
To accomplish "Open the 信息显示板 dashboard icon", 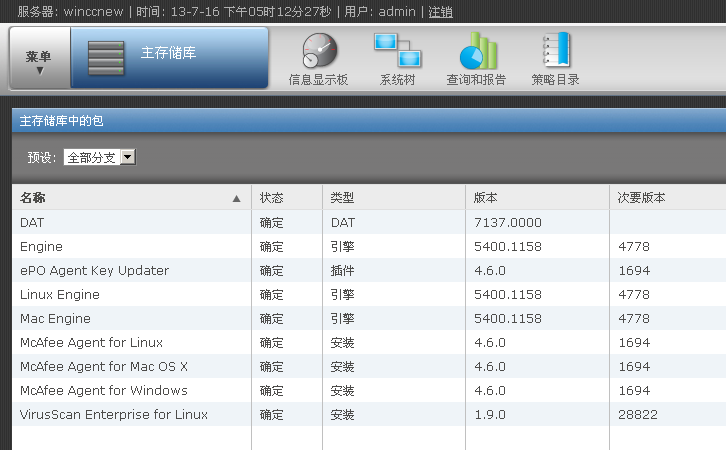I will click(x=319, y=50).
